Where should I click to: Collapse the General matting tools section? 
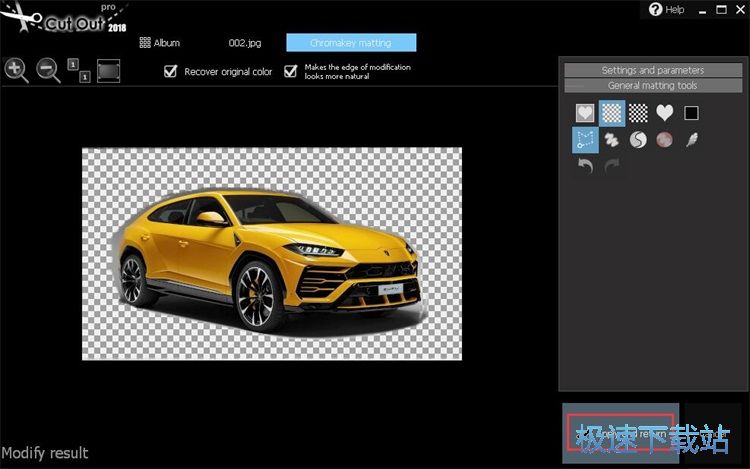653,86
